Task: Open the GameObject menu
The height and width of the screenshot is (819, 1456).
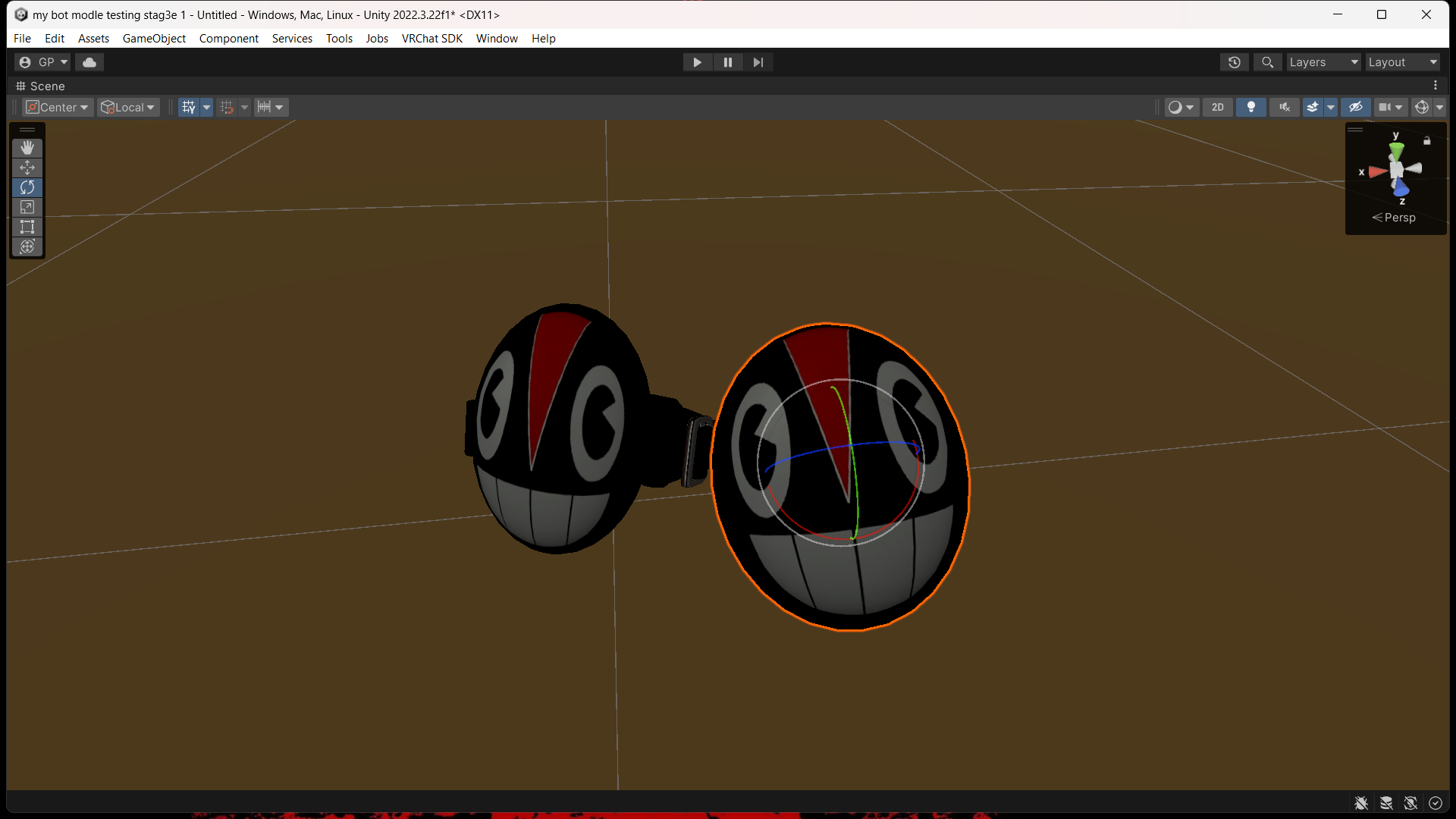Action: pyautogui.click(x=154, y=38)
